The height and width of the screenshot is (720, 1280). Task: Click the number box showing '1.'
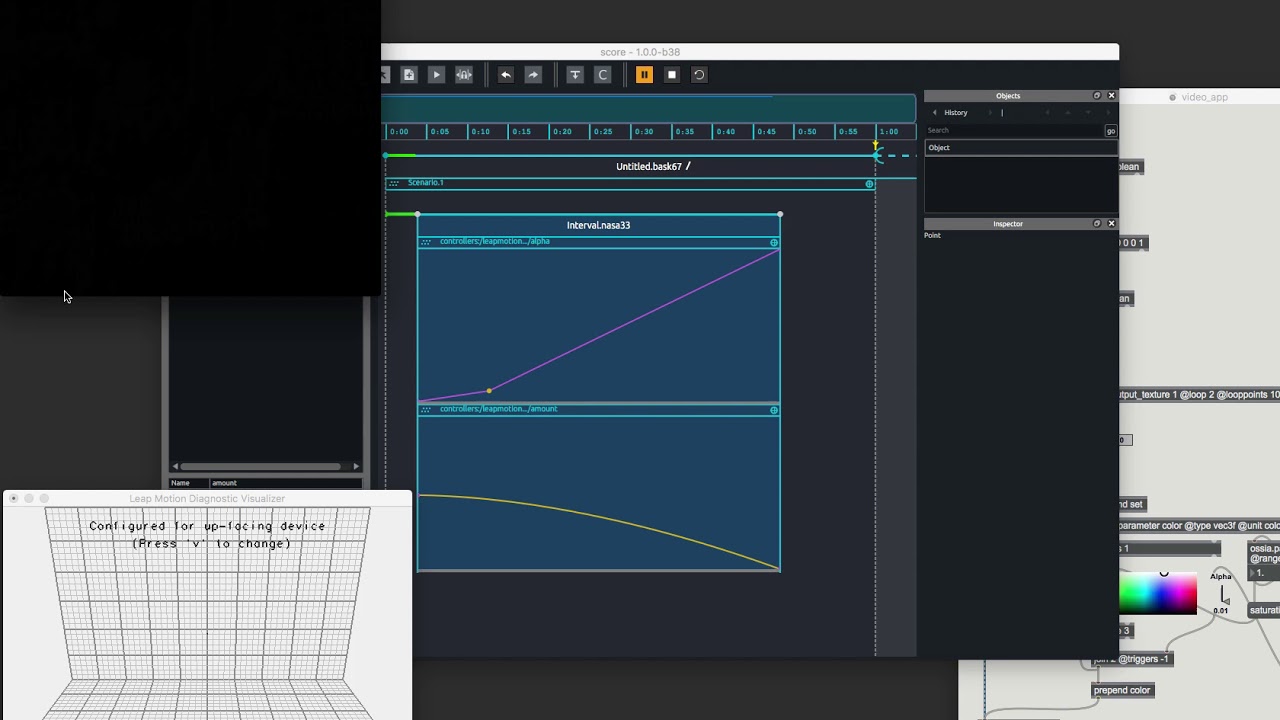(x=1265, y=574)
